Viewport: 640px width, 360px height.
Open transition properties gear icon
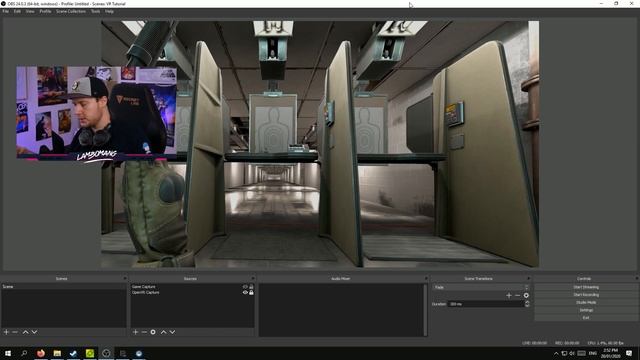pos(526,295)
